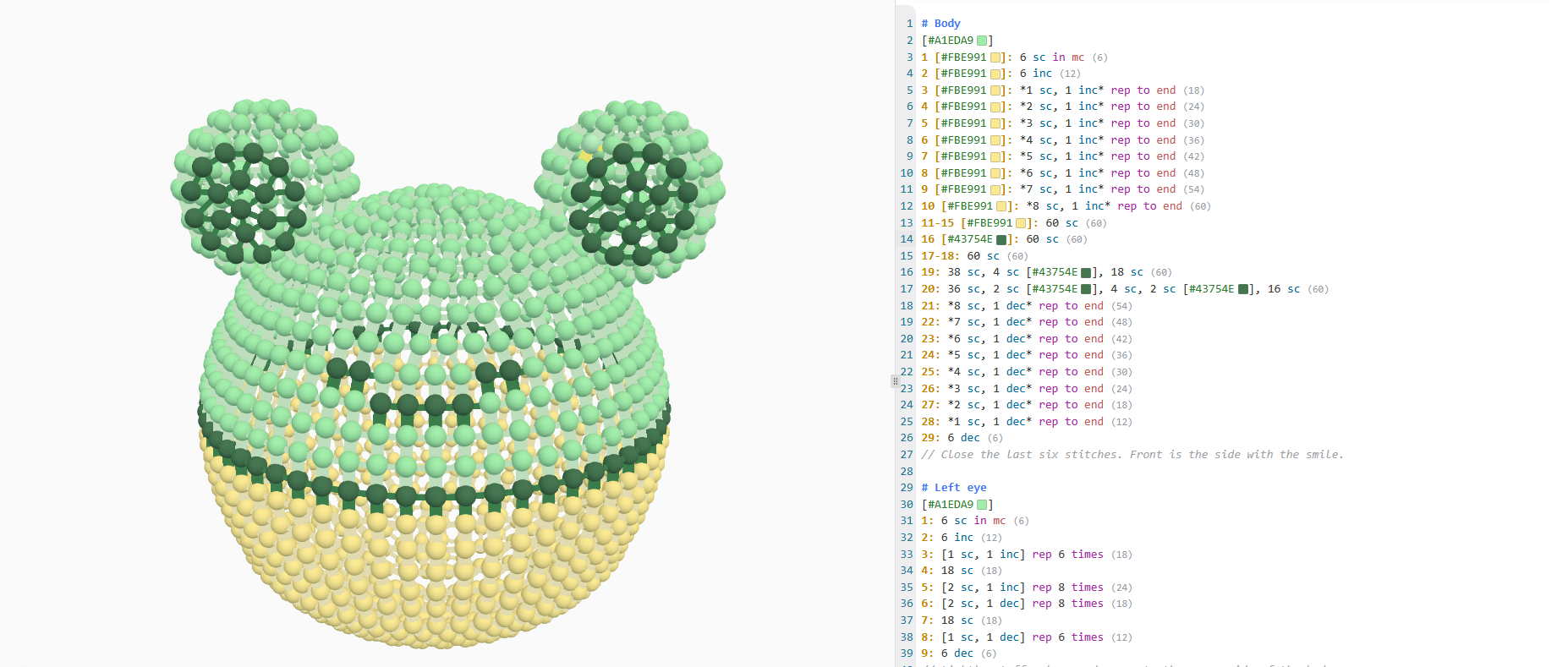The width and height of the screenshot is (1568, 667).
Task: Click '*8 sc, 1 dec* rep to end' text
Action: click(x=1026, y=306)
